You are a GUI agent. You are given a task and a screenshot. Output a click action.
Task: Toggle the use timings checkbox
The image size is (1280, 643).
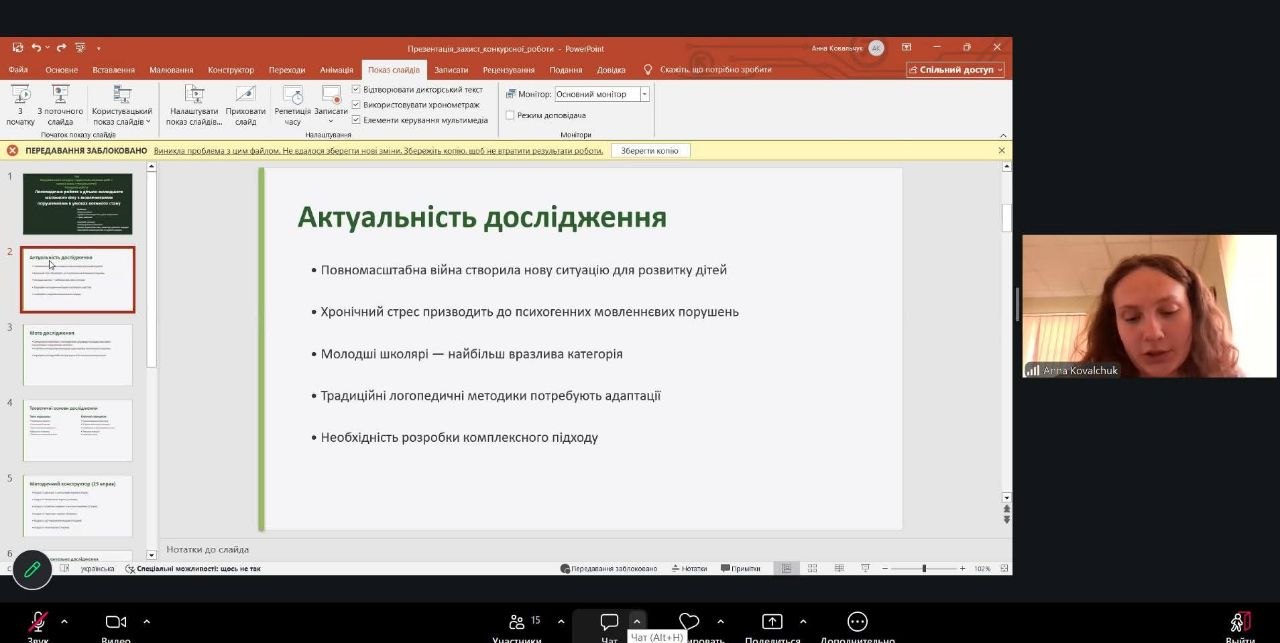coord(356,105)
